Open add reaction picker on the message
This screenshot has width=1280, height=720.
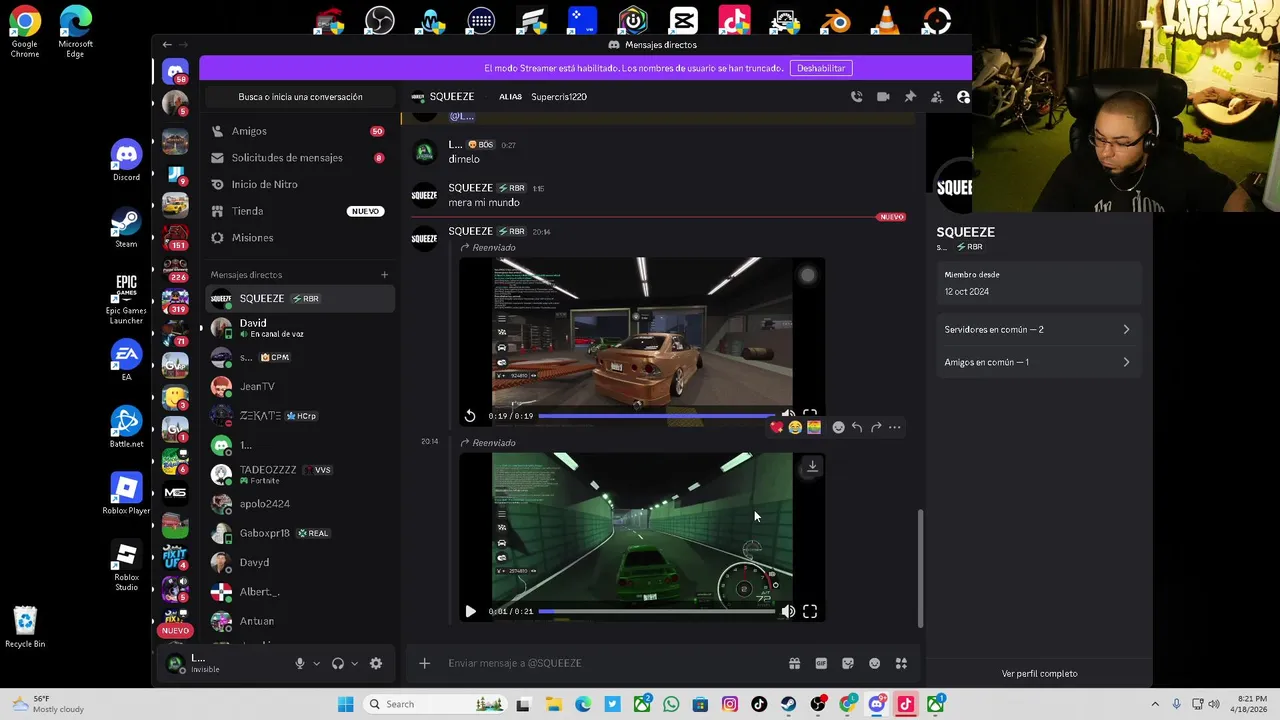838,427
